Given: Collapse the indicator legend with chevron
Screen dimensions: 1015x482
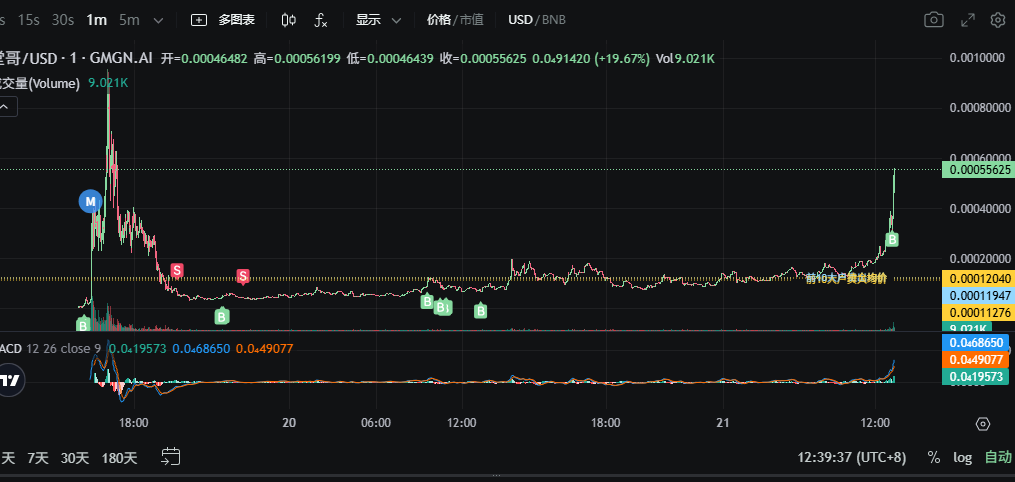Looking at the screenshot, I should point(8,108).
